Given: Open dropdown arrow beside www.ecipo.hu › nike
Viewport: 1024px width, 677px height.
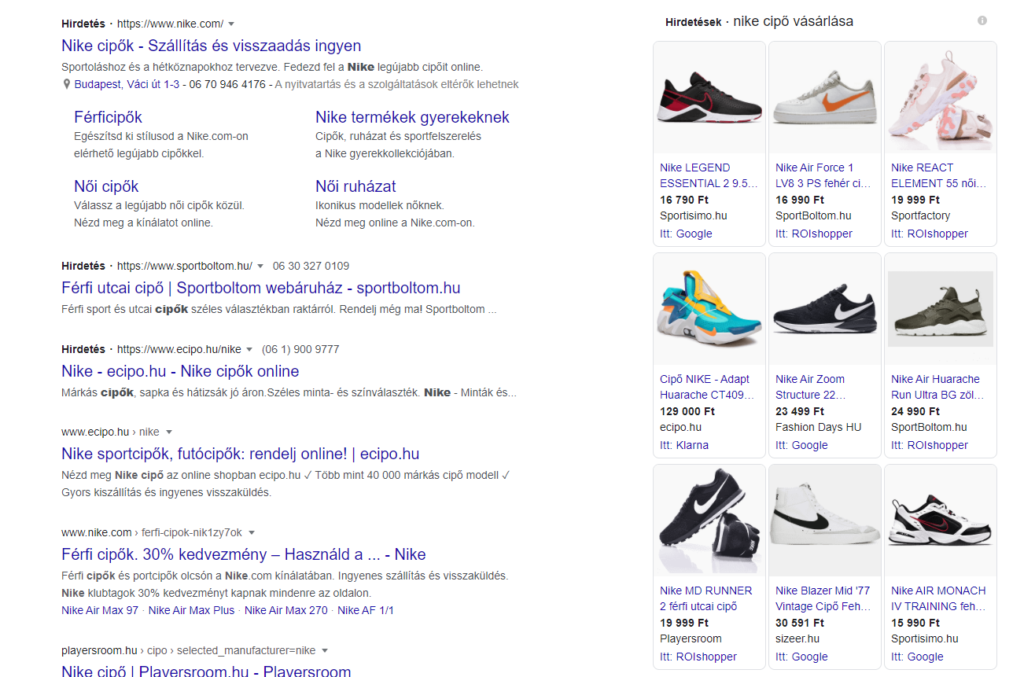Looking at the screenshot, I should [169, 432].
